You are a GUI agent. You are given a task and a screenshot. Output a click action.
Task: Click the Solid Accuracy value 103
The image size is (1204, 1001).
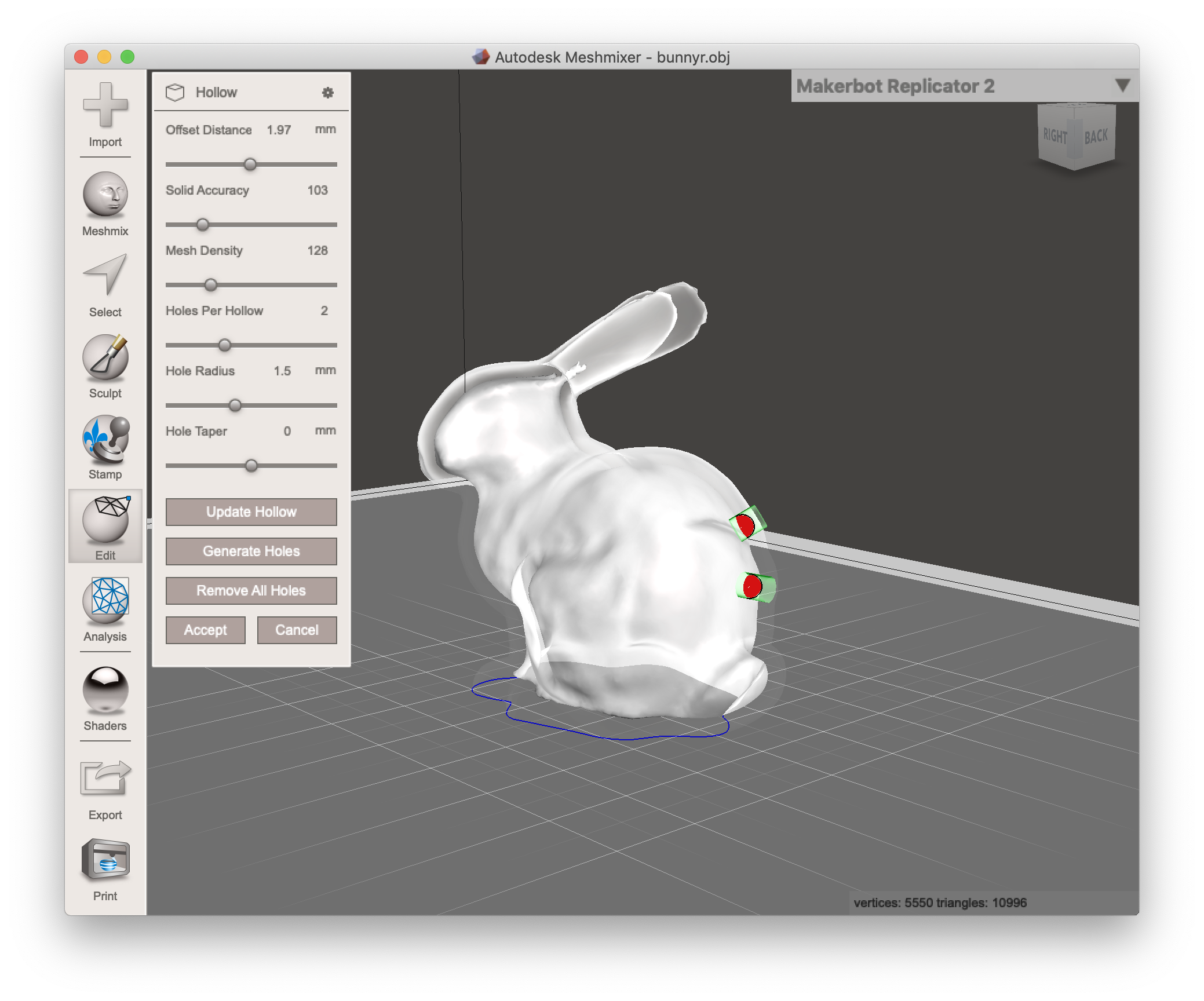[x=318, y=190]
